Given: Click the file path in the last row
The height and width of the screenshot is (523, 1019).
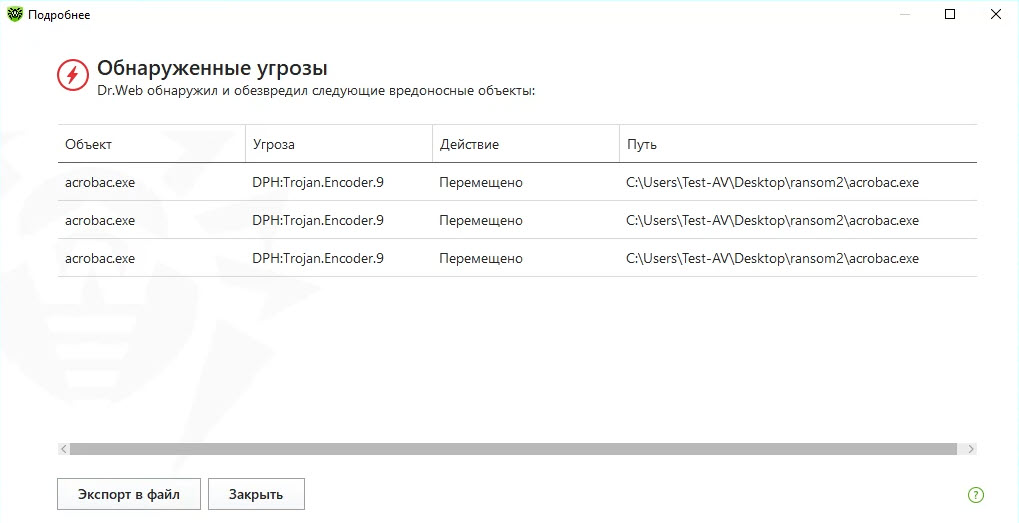Looking at the screenshot, I should [772, 258].
